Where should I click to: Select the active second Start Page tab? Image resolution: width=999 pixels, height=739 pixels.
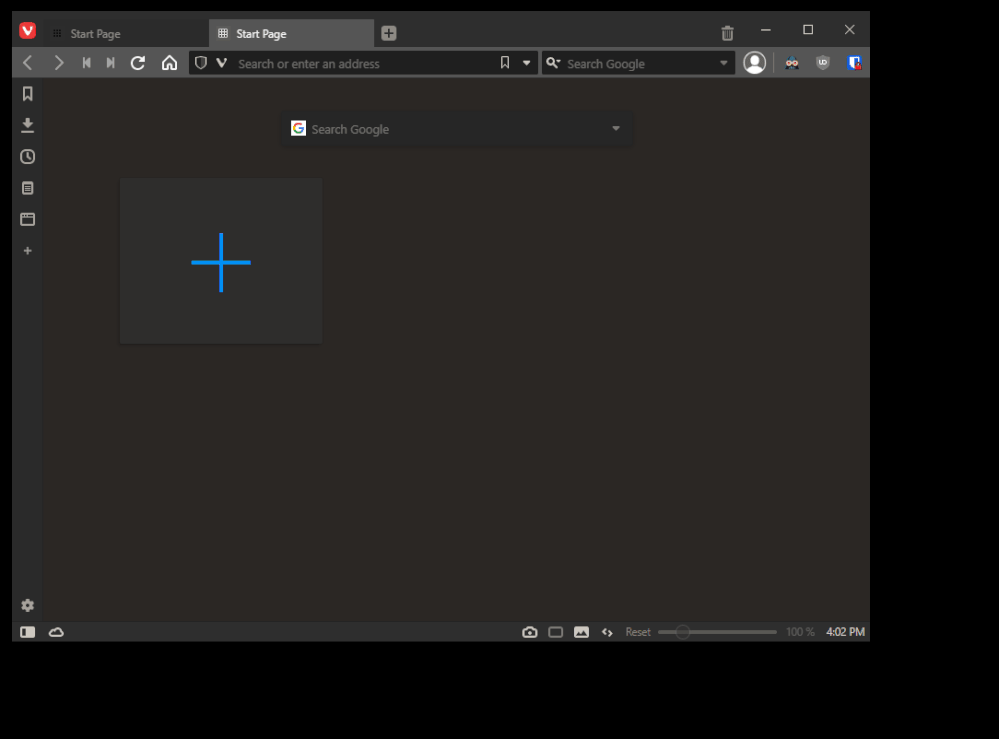point(291,33)
